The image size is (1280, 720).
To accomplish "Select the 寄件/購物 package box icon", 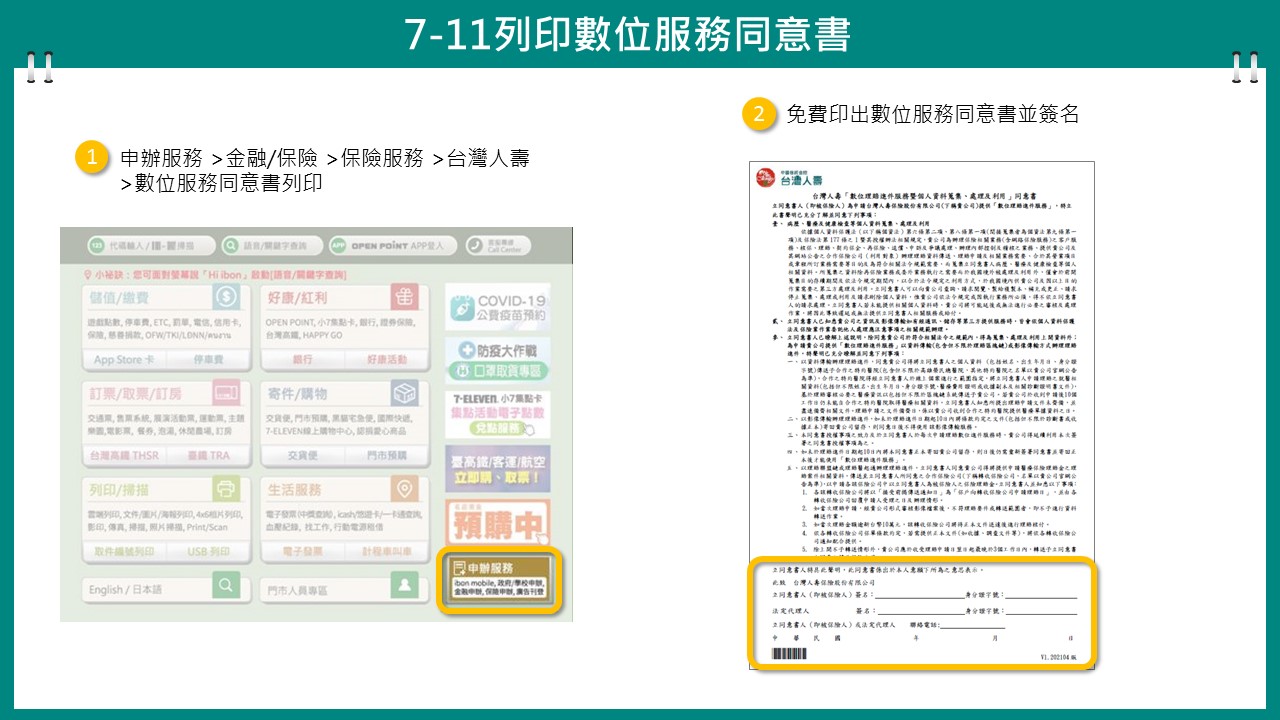I will click(x=404, y=394).
